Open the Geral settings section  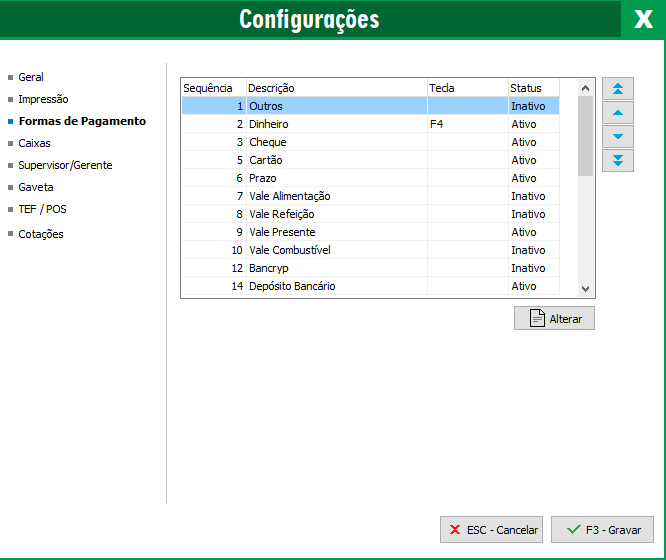[x=31, y=77]
